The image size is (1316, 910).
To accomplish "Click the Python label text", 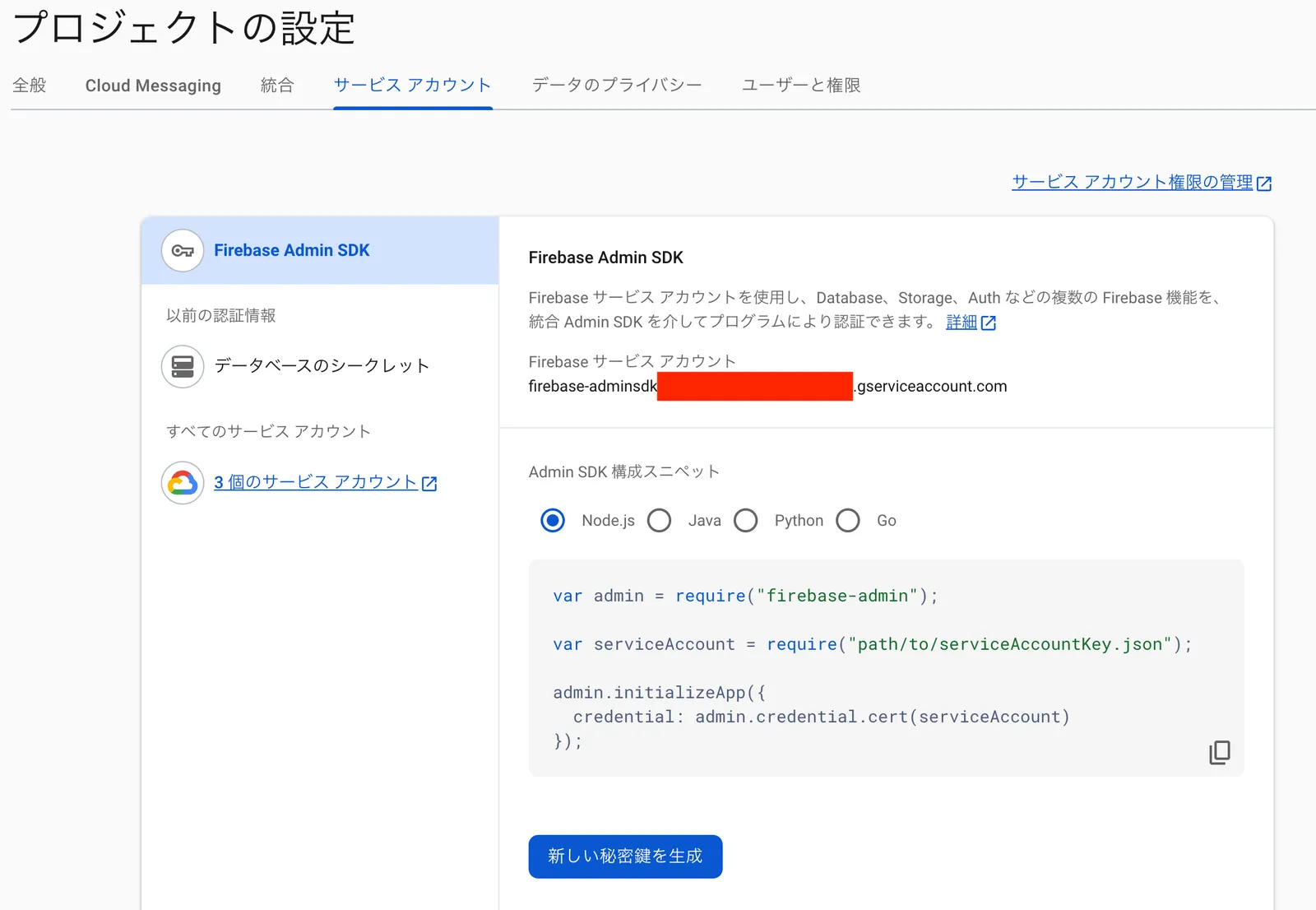I will (799, 520).
